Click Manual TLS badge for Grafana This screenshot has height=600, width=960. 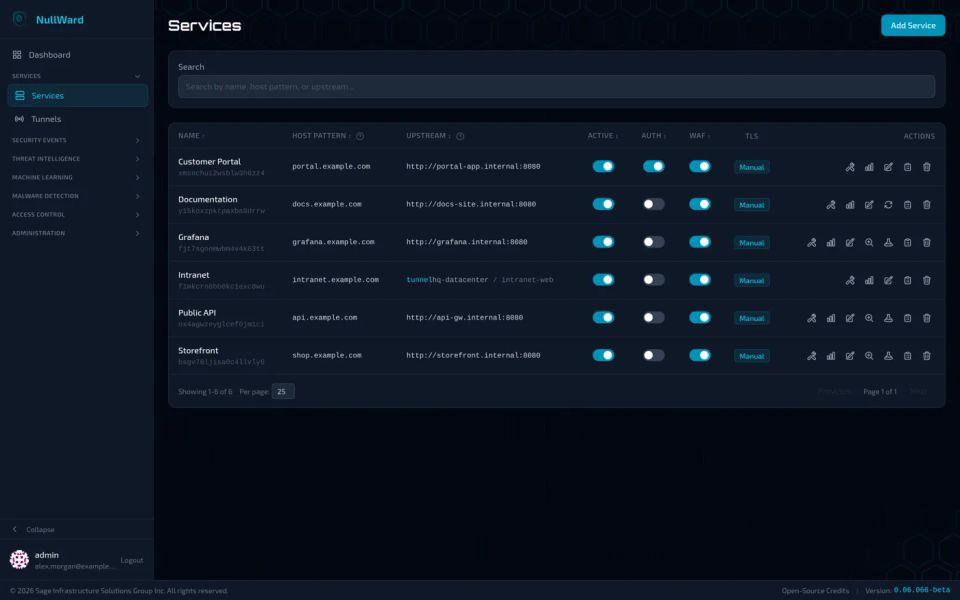[x=751, y=242]
